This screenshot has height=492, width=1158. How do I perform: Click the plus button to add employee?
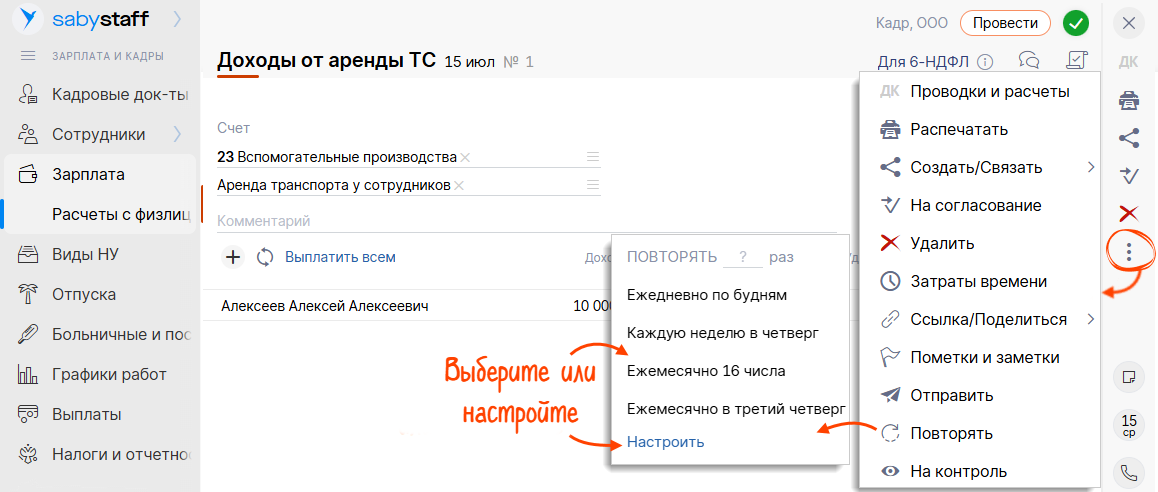[x=233, y=257]
